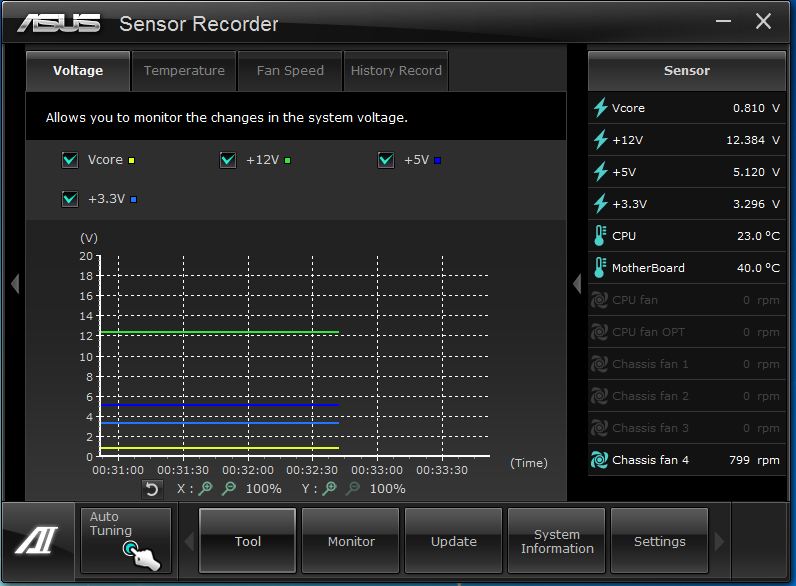
Task: Collapse the main panel using far-left arrow
Action: (15, 283)
